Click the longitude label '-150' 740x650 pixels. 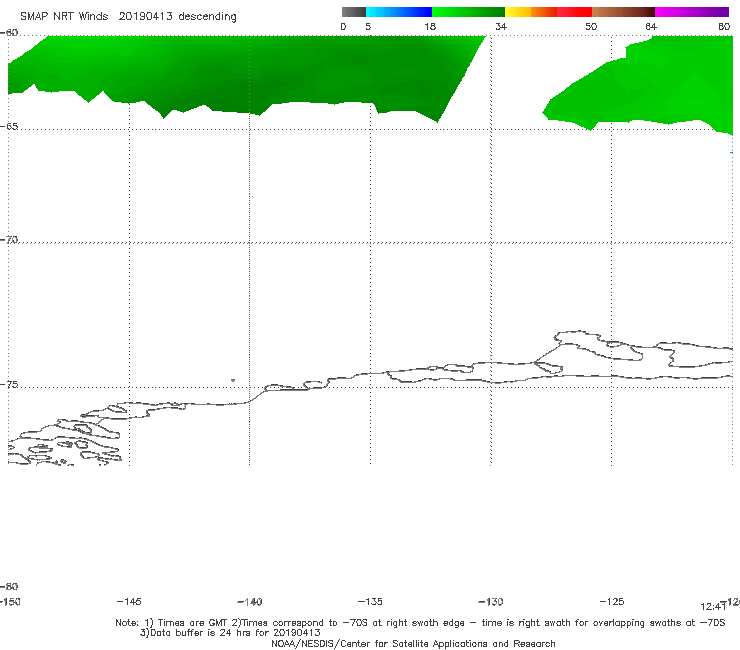(10, 602)
